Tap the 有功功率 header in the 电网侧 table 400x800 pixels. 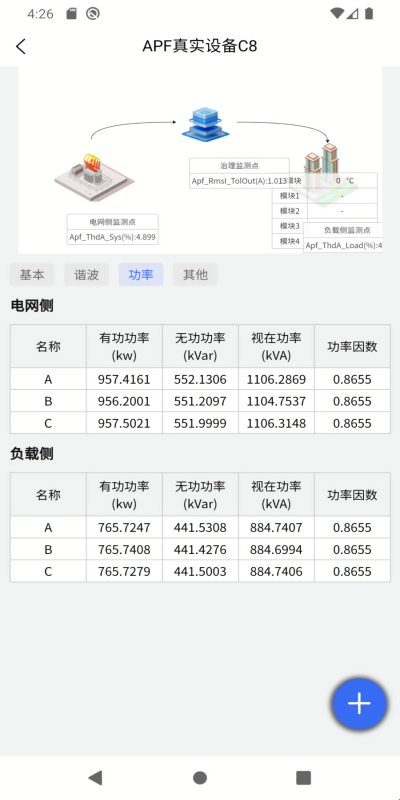click(x=124, y=346)
